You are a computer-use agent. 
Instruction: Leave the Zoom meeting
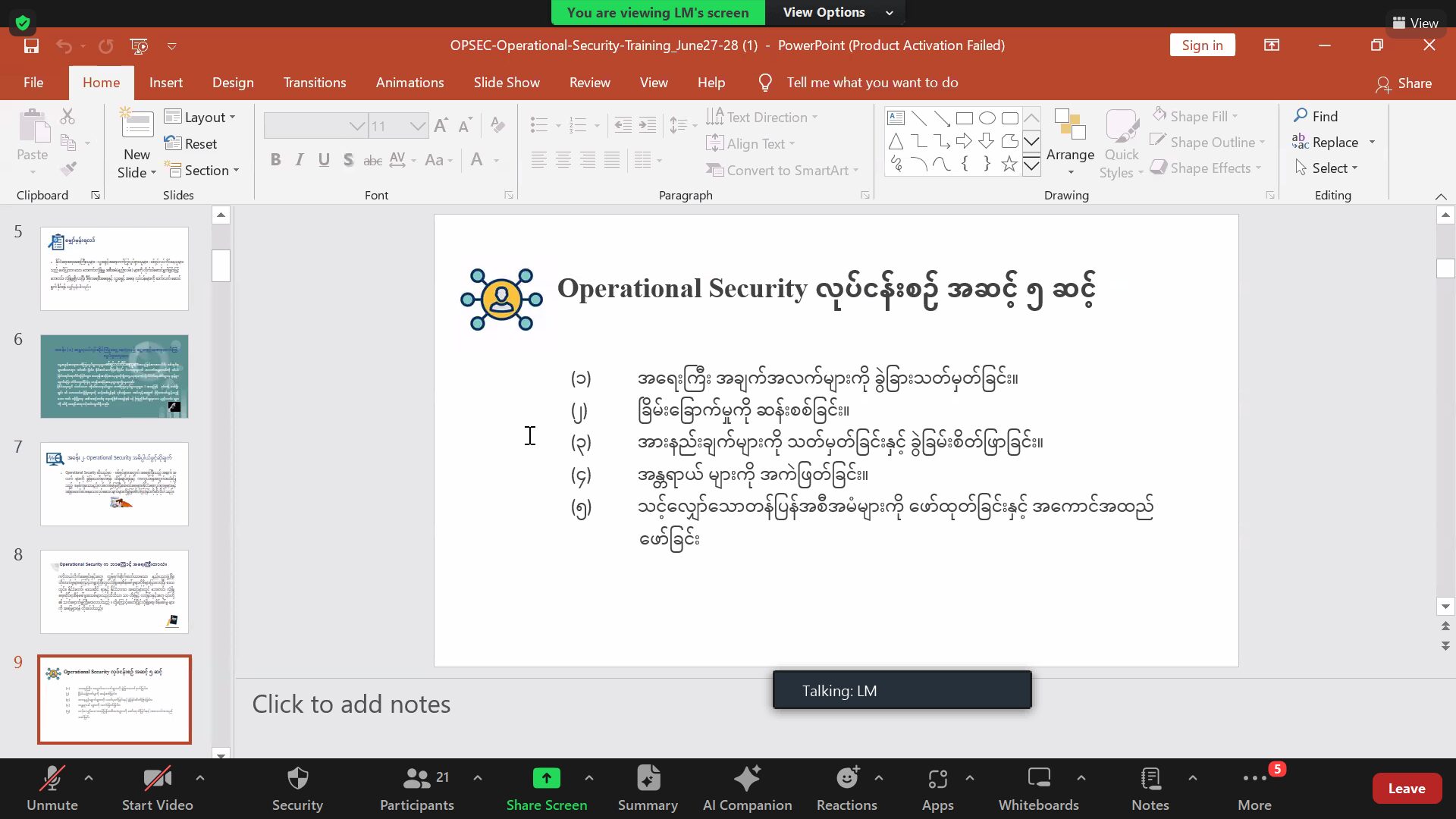click(x=1406, y=788)
